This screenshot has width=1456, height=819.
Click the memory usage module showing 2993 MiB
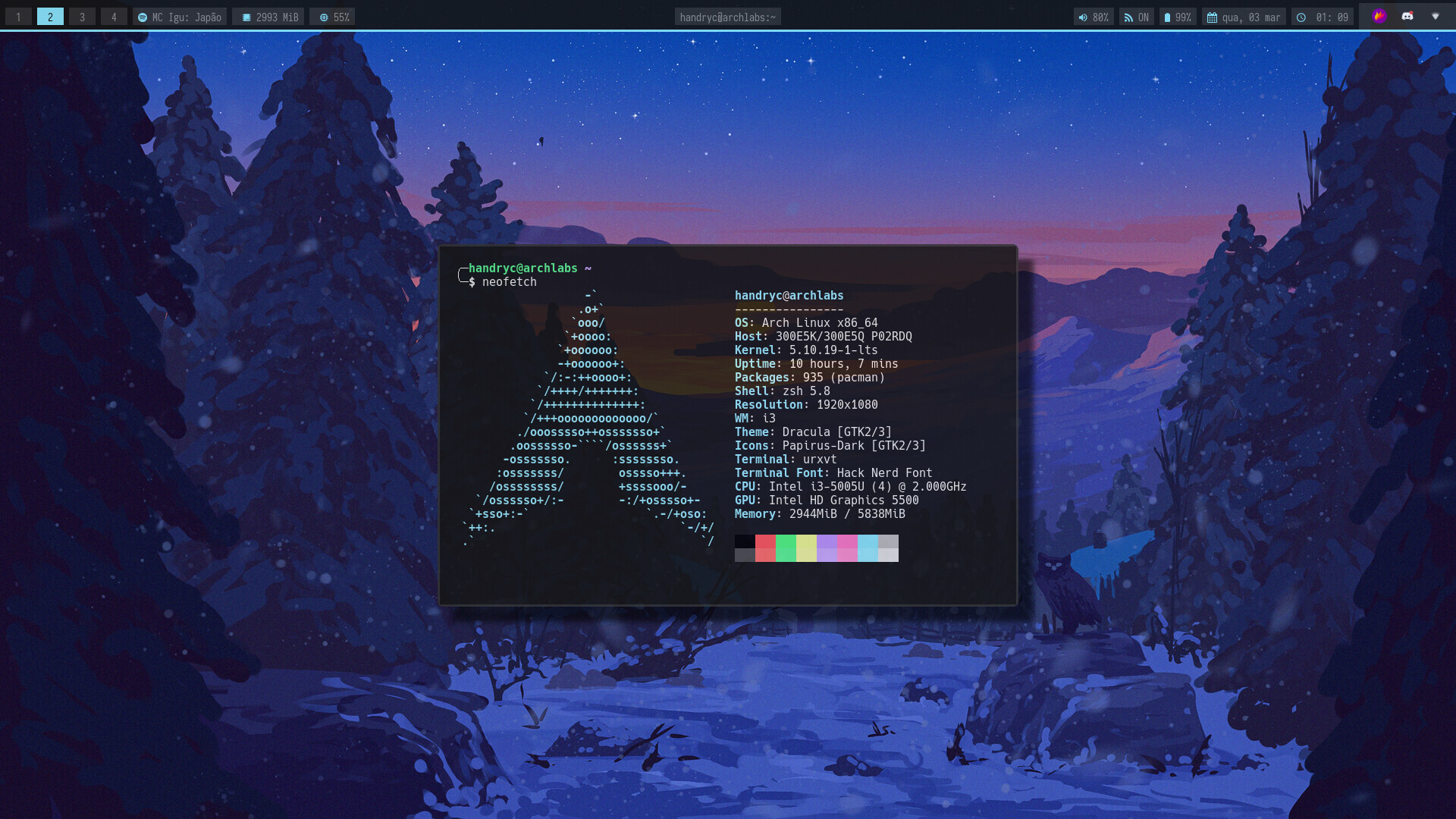click(268, 17)
